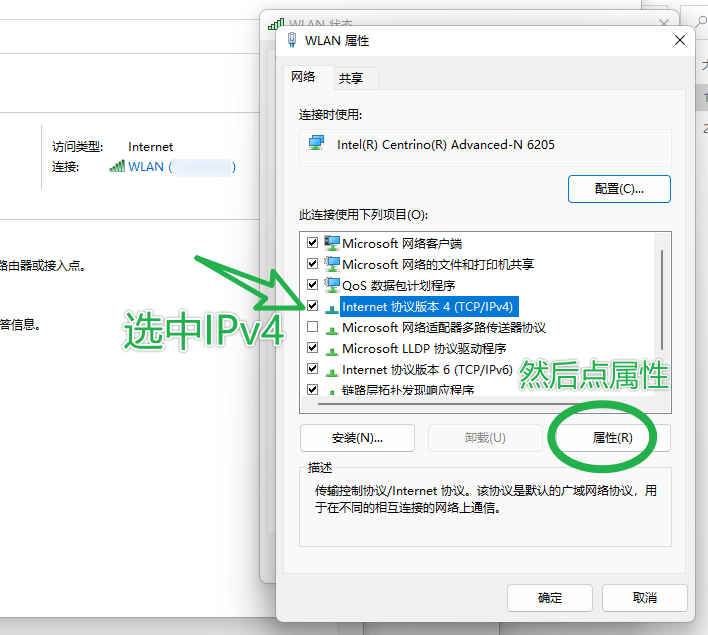This screenshot has width=708, height=635.
Task: Click the vertical scrollbar of the items list
Action: 662,300
